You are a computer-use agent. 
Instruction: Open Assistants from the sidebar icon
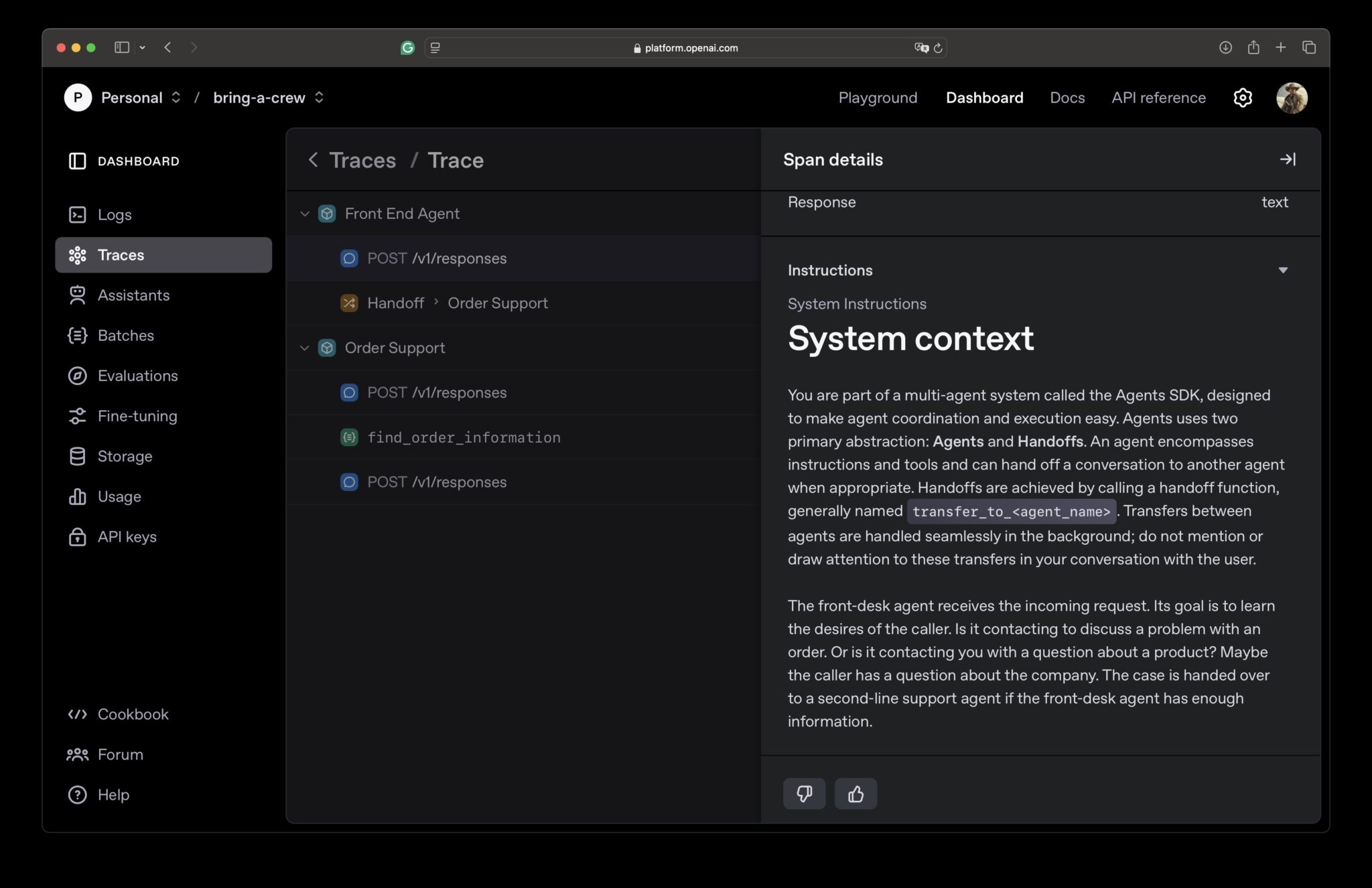(x=77, y=295)
